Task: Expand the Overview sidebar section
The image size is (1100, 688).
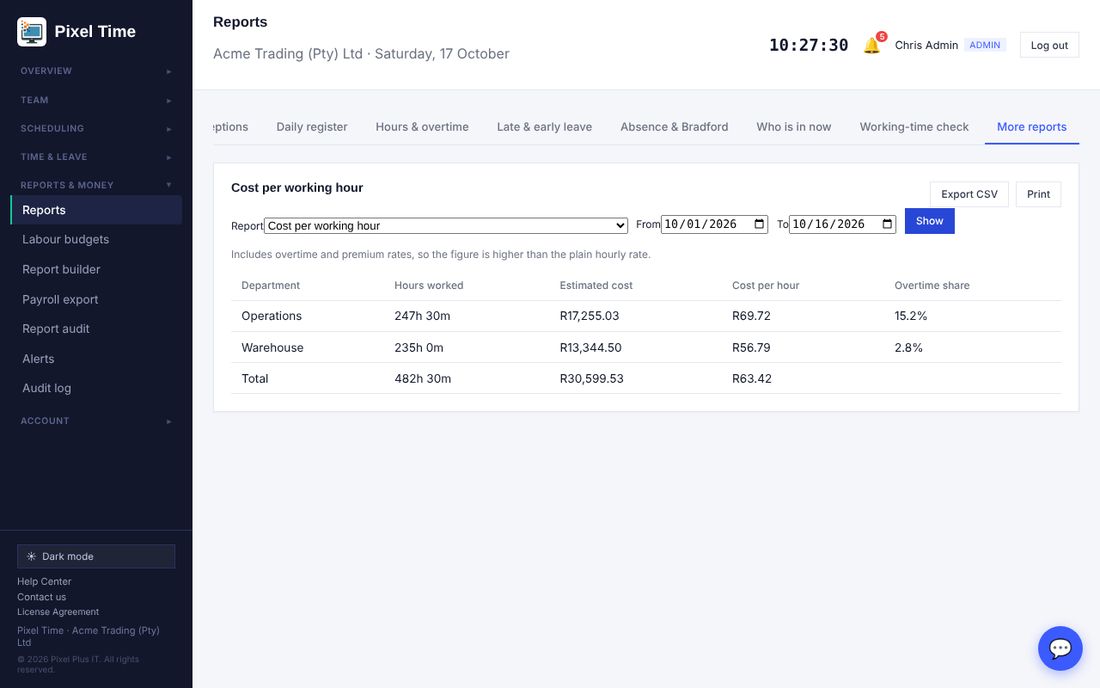Action: click(x=96, y=71)
